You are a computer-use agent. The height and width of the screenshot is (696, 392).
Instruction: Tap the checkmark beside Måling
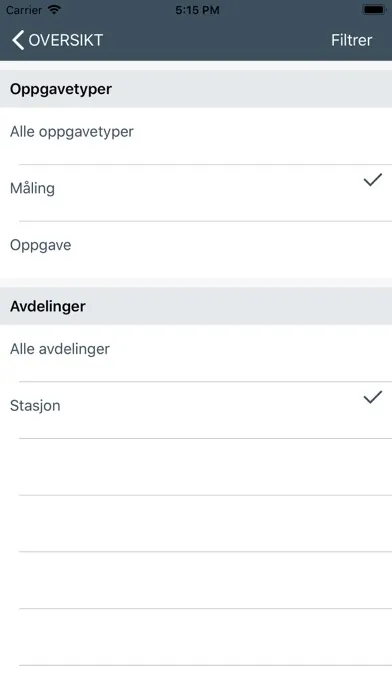pos(373,180)
